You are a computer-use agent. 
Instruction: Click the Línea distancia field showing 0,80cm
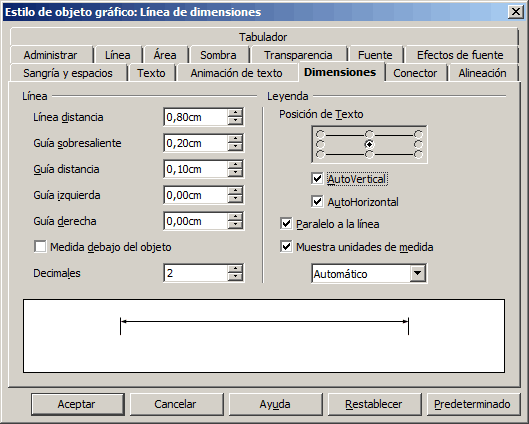click(196, 117)
